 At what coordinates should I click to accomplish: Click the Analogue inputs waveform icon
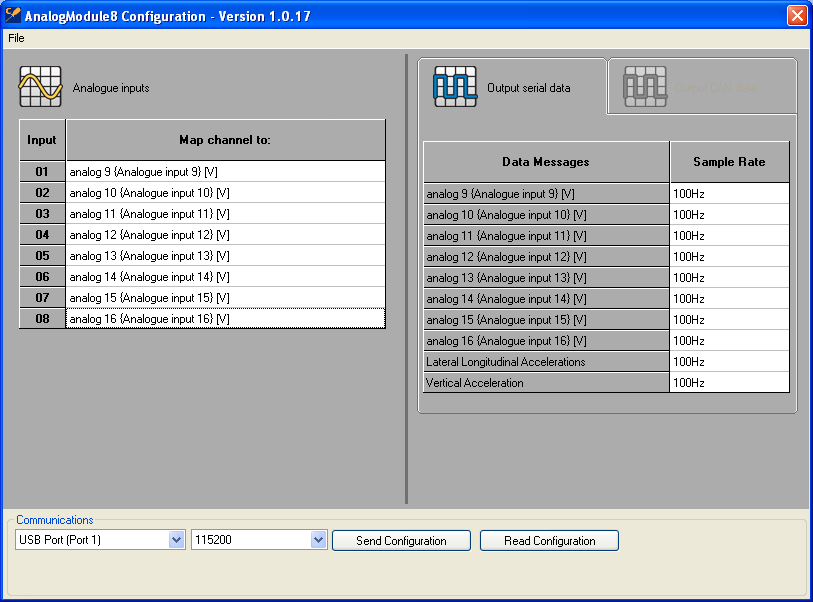tap(40, 87)
